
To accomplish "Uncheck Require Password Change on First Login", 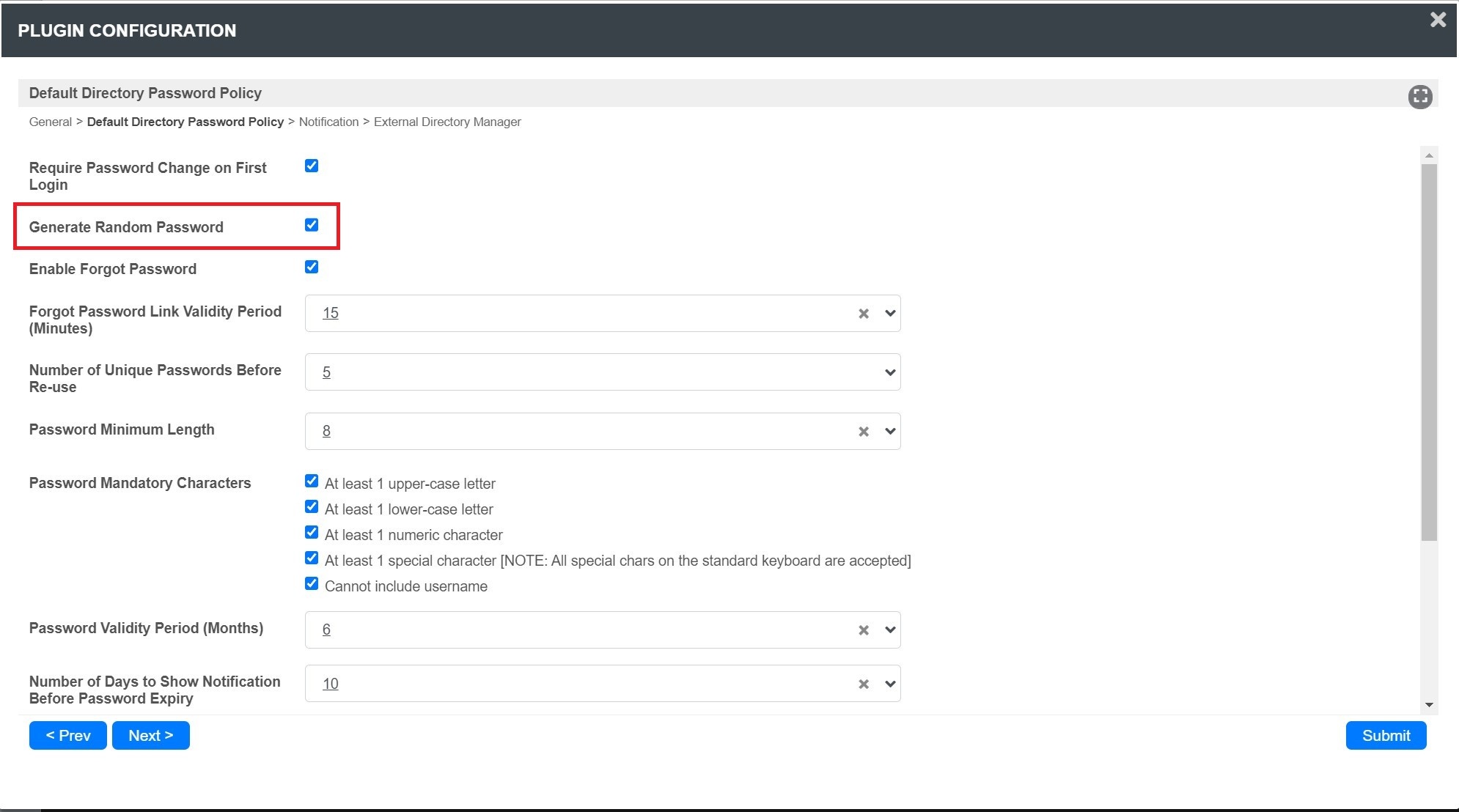I will click(x=312, y=166).
